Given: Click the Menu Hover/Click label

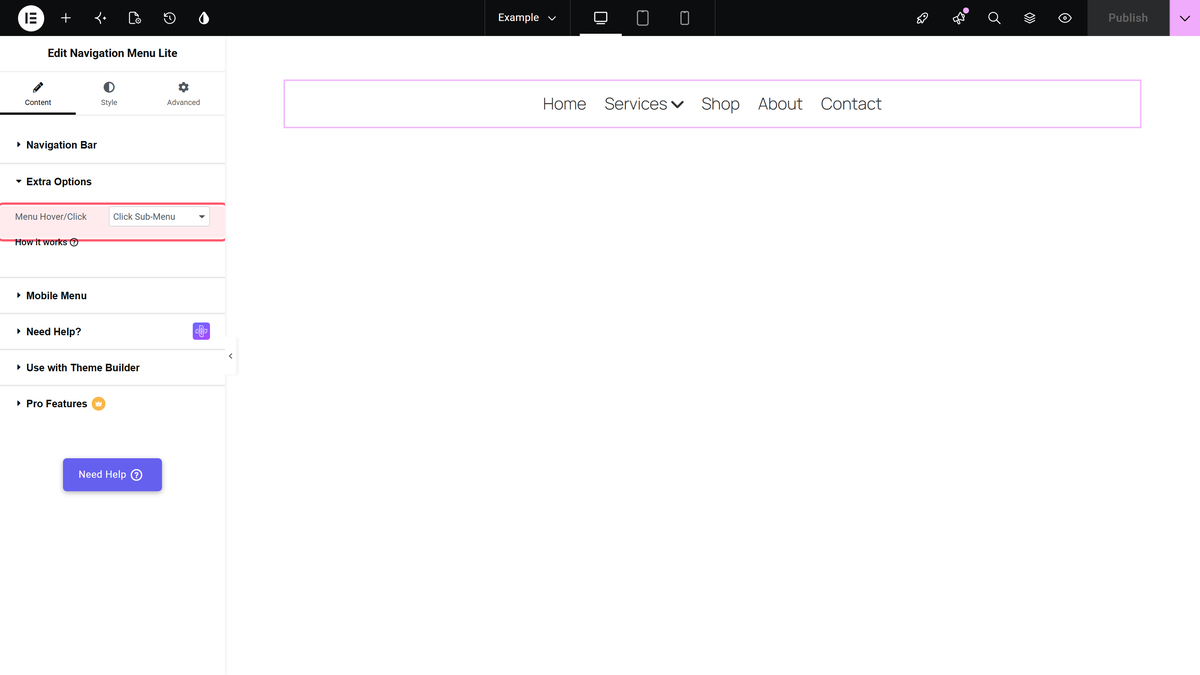Looking at the screenshot, I should 51,217.
